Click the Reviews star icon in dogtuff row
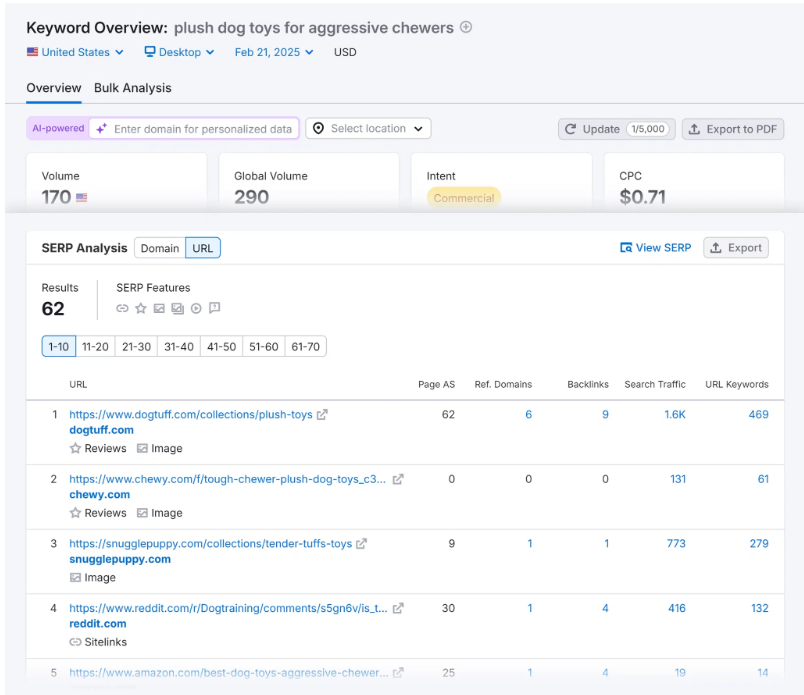 75,448
